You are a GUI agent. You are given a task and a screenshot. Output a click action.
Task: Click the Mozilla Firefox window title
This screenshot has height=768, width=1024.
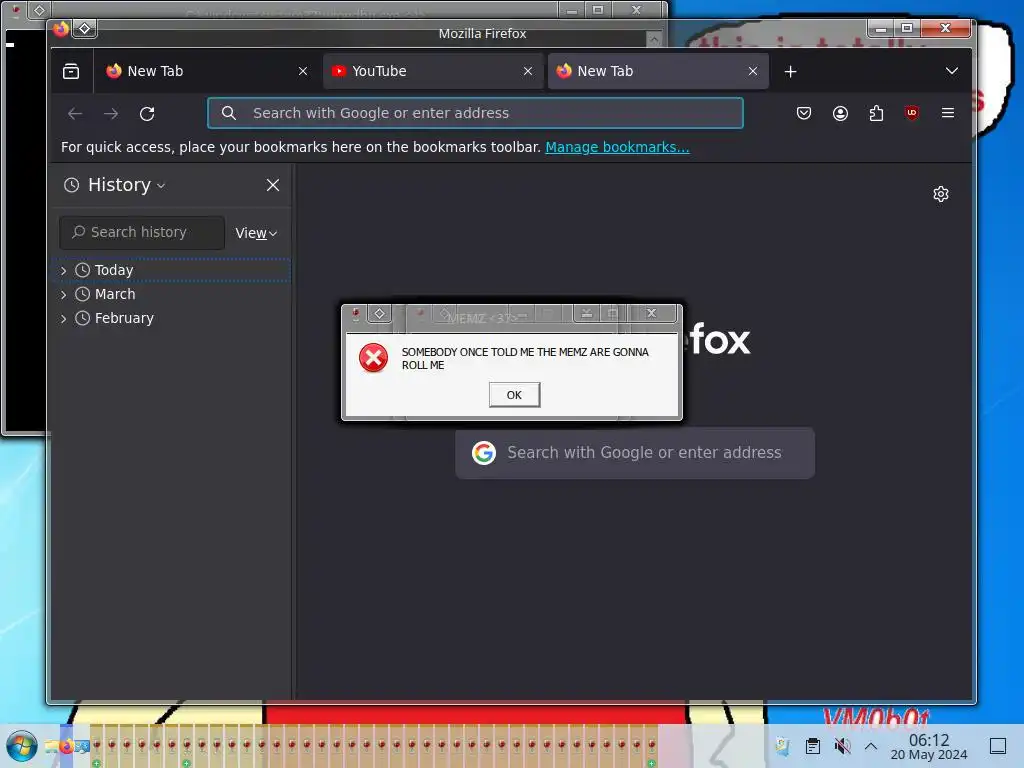coord(482,33)
